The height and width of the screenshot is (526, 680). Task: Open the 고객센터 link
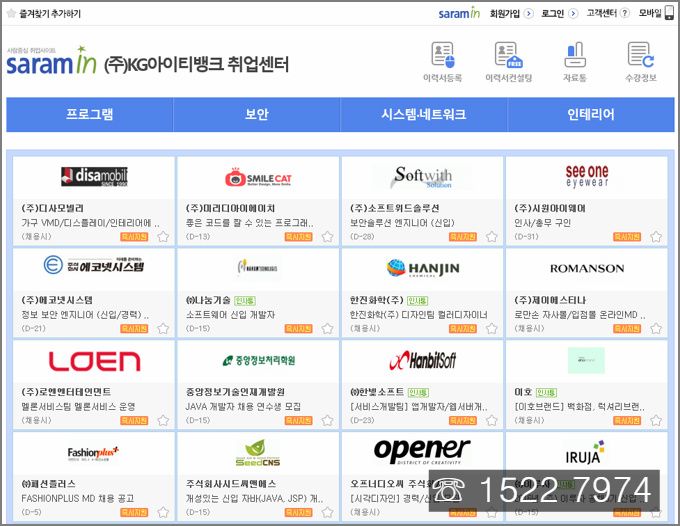602,13
